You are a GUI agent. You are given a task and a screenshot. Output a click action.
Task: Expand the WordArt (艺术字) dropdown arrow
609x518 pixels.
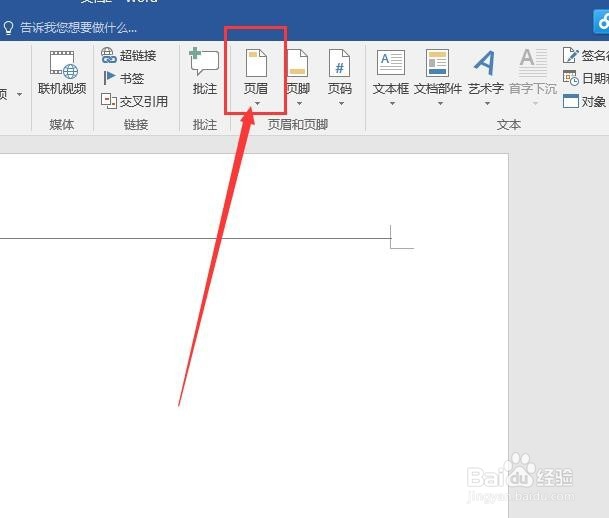(487, 104)
